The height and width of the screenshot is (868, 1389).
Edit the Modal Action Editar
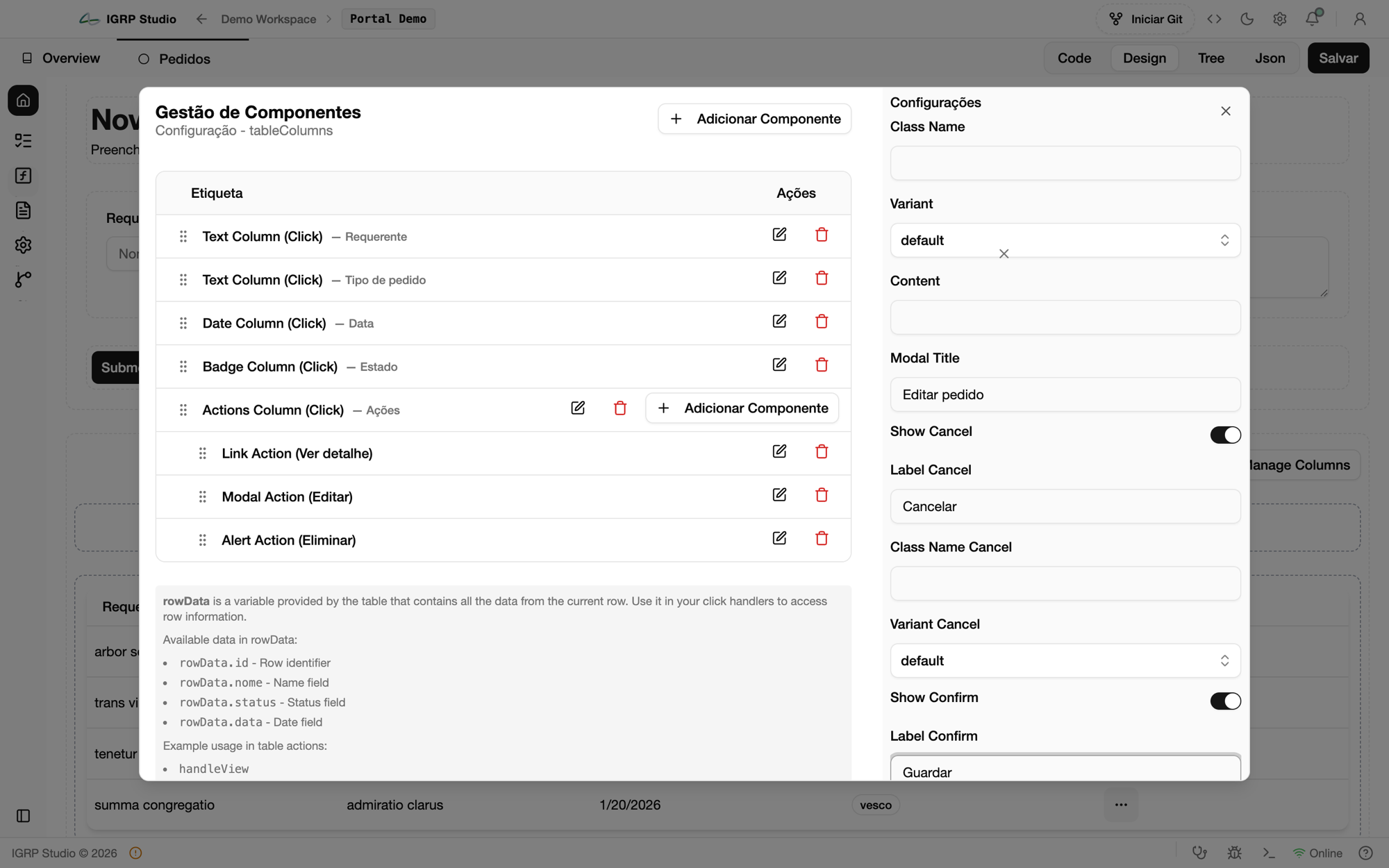coord(779,495)
